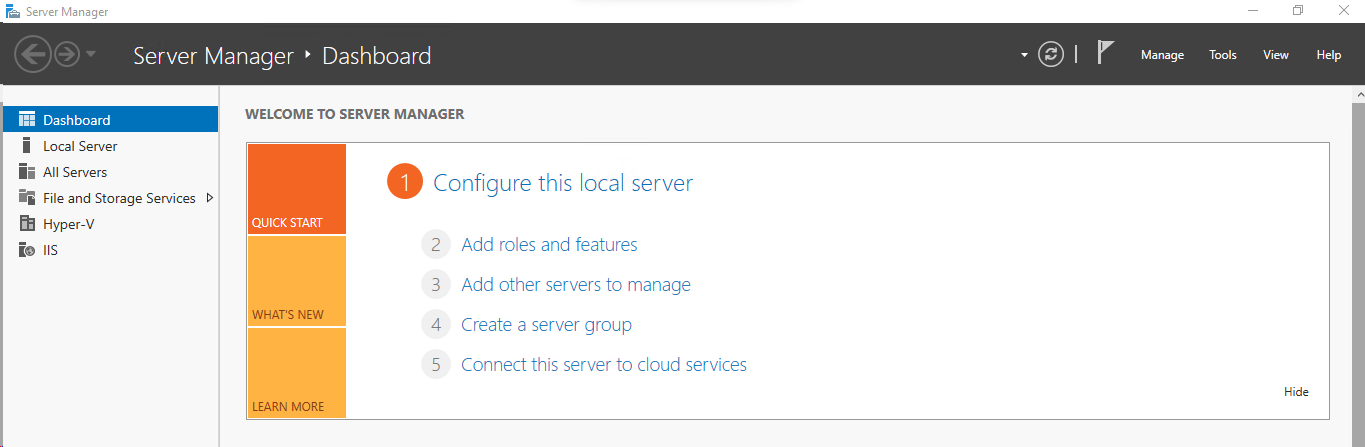The image size is (1365, 447).
Task: Select the Local Server icon in sidebar
Action: 27,146
